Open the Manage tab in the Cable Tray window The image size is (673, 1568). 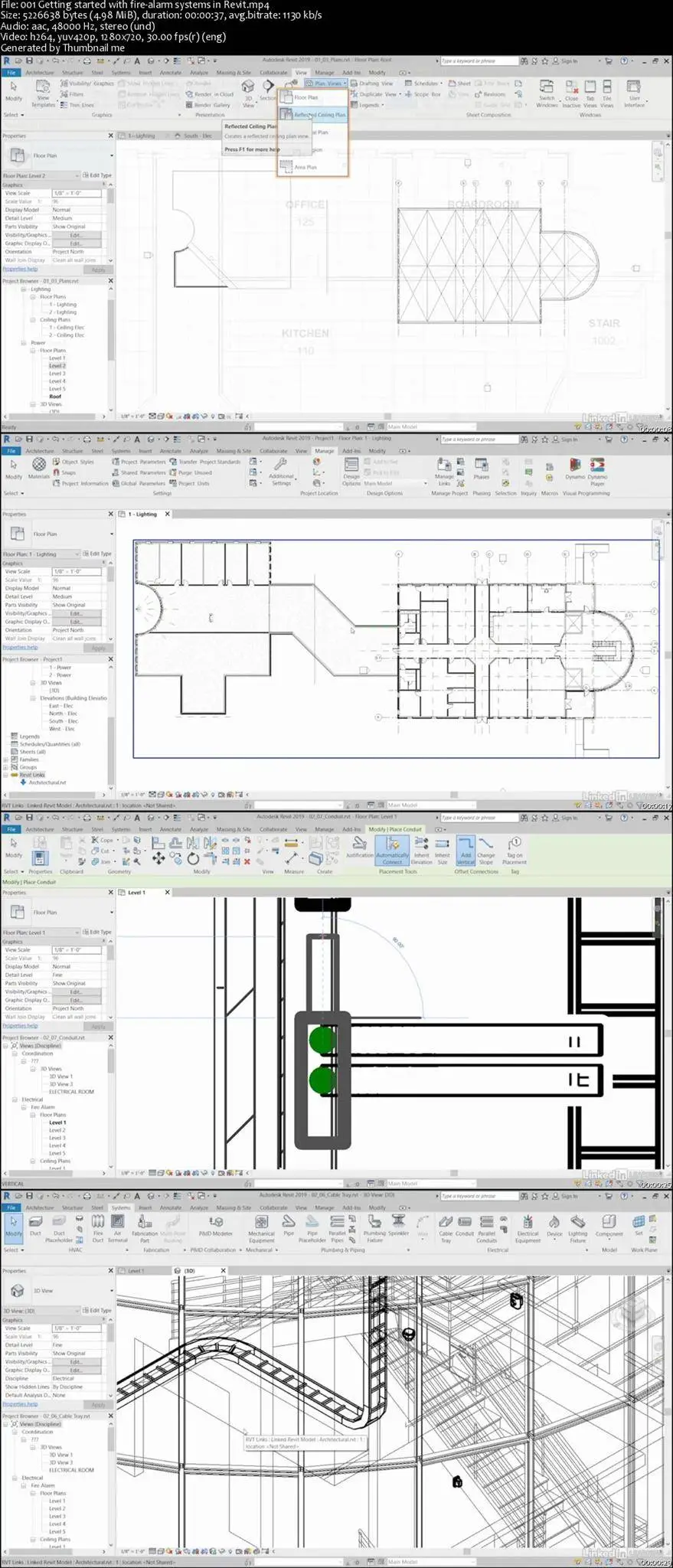(x=325, y=1207)
